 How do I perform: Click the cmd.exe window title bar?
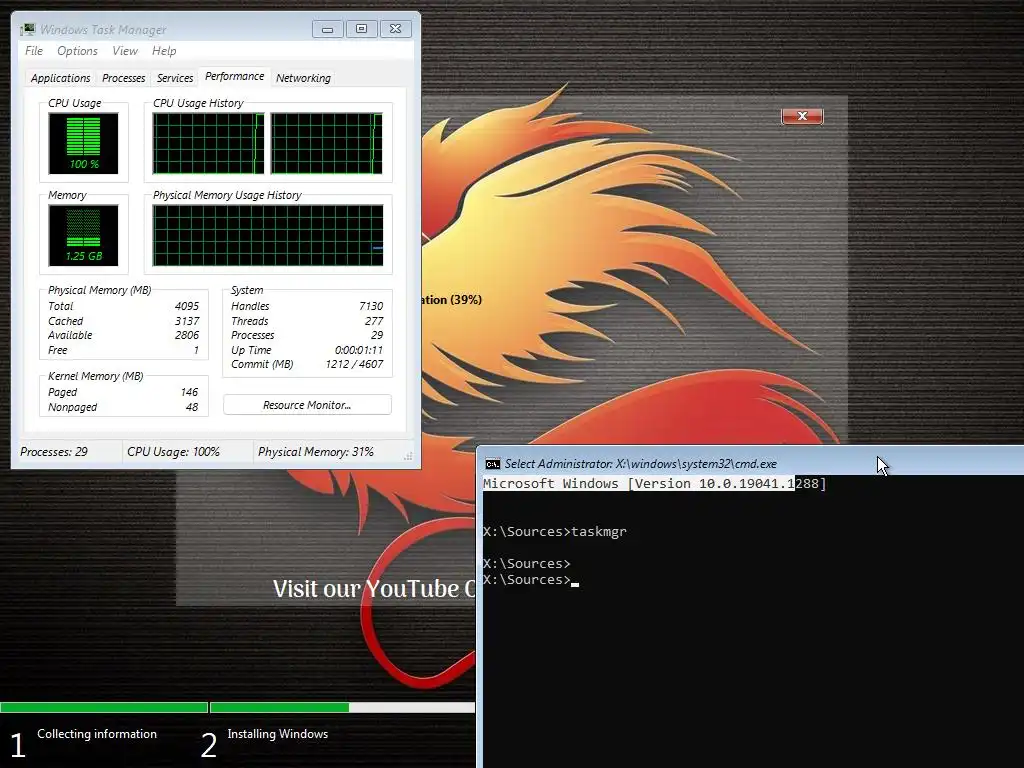point(751,464)
